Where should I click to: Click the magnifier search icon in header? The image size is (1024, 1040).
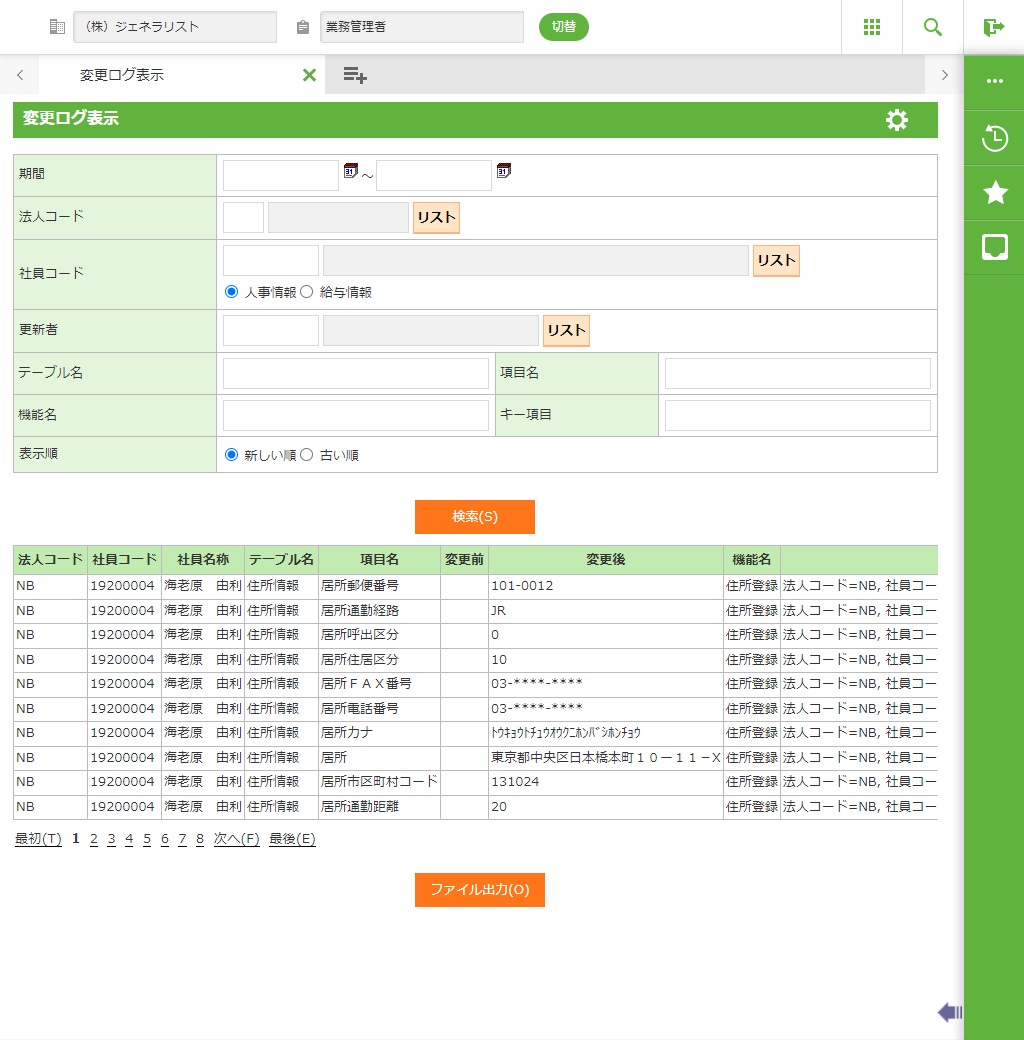[x=932, y=27]
